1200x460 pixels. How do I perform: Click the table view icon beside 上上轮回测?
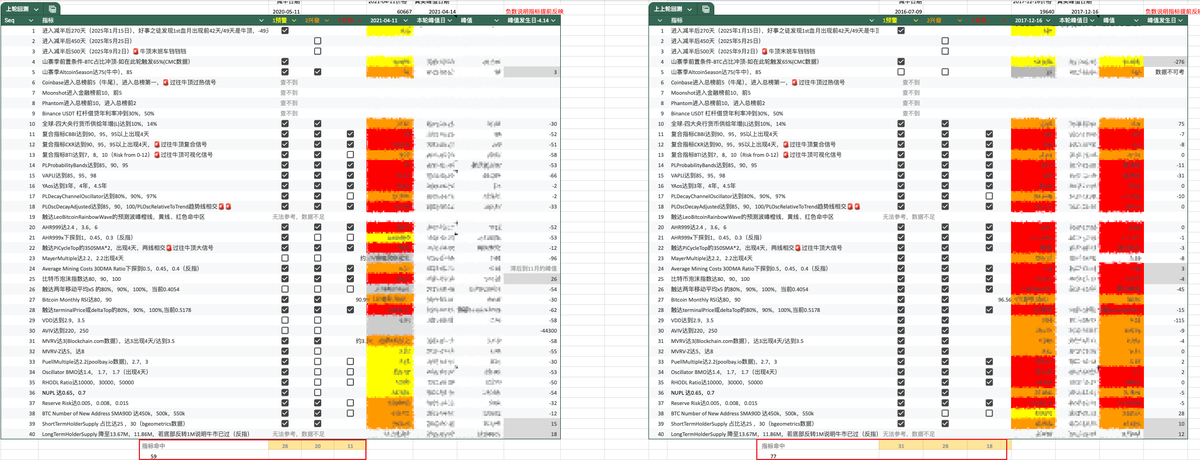(707, 8)
